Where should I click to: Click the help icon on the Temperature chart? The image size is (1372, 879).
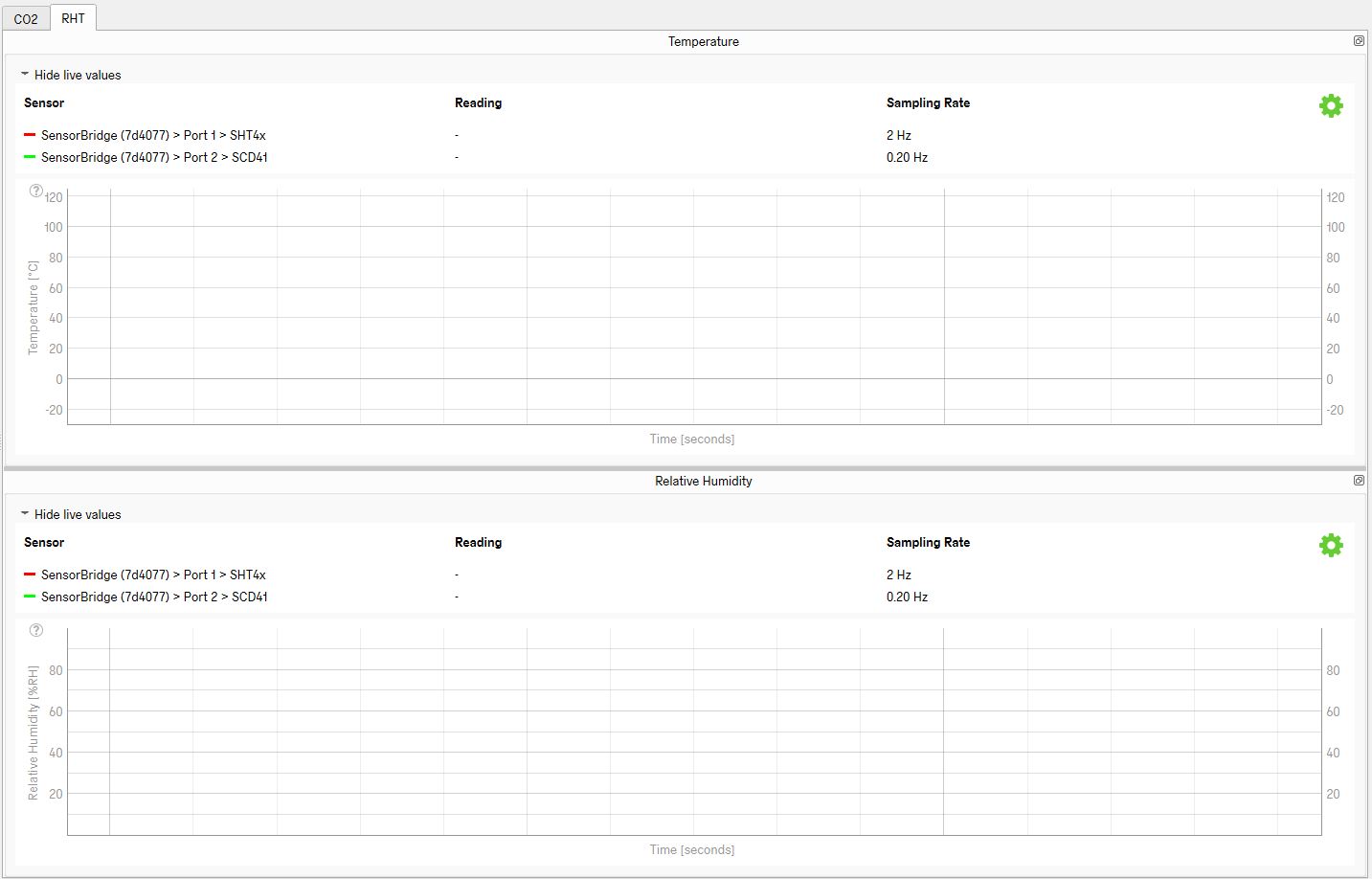click(x=36, y=192)
